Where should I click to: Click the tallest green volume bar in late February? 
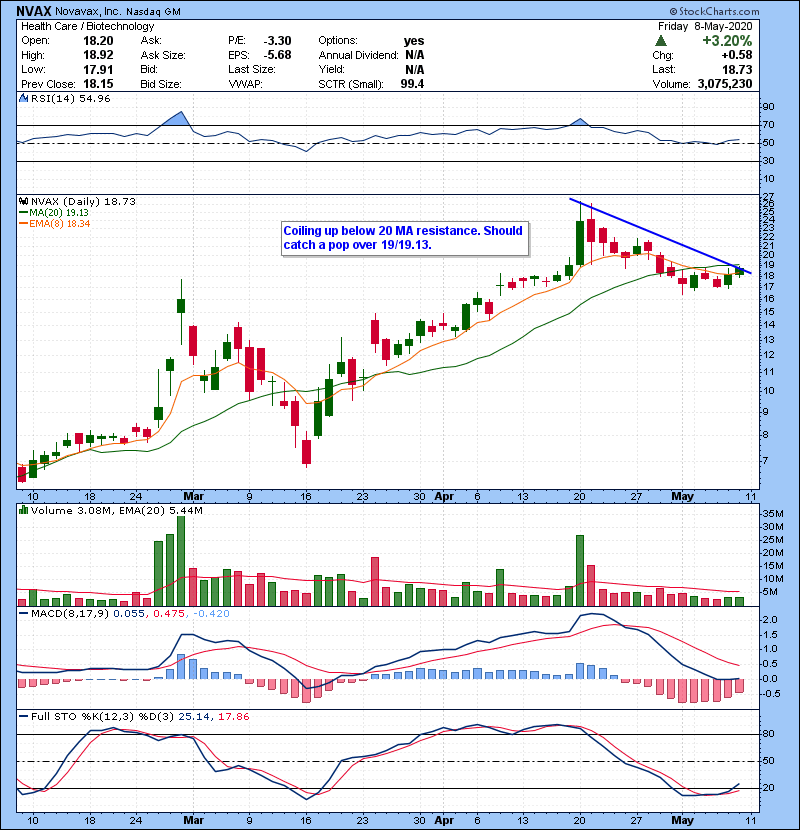[x=181, y=561]
